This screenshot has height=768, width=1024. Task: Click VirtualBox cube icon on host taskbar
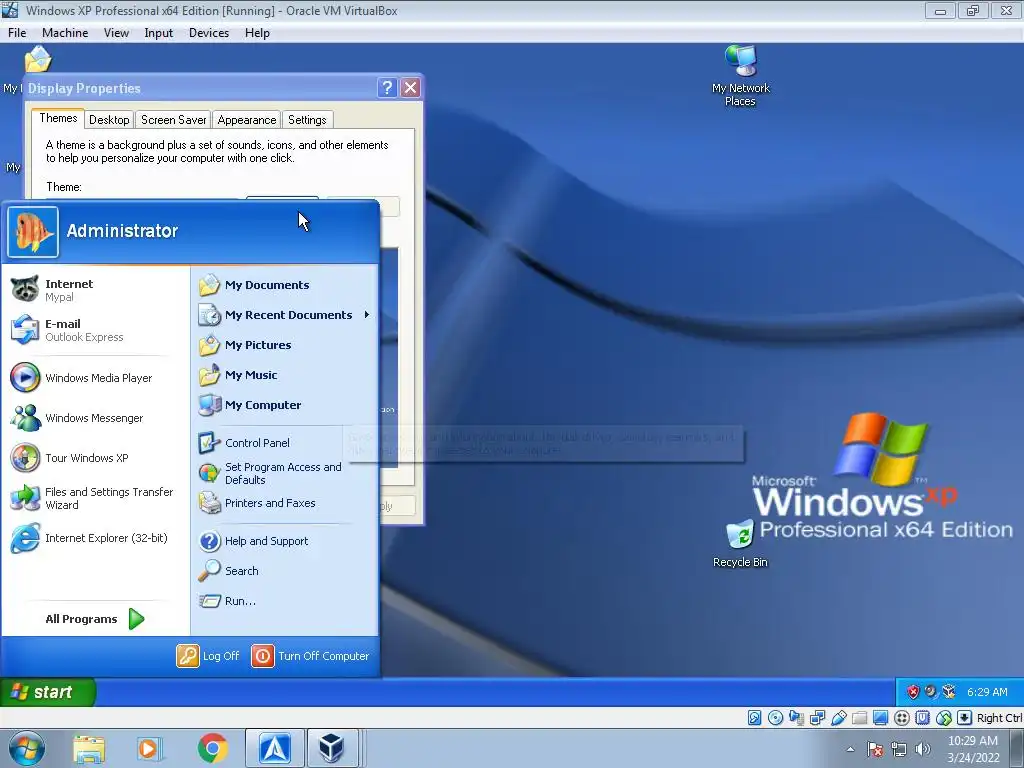(x=332, y=748)
